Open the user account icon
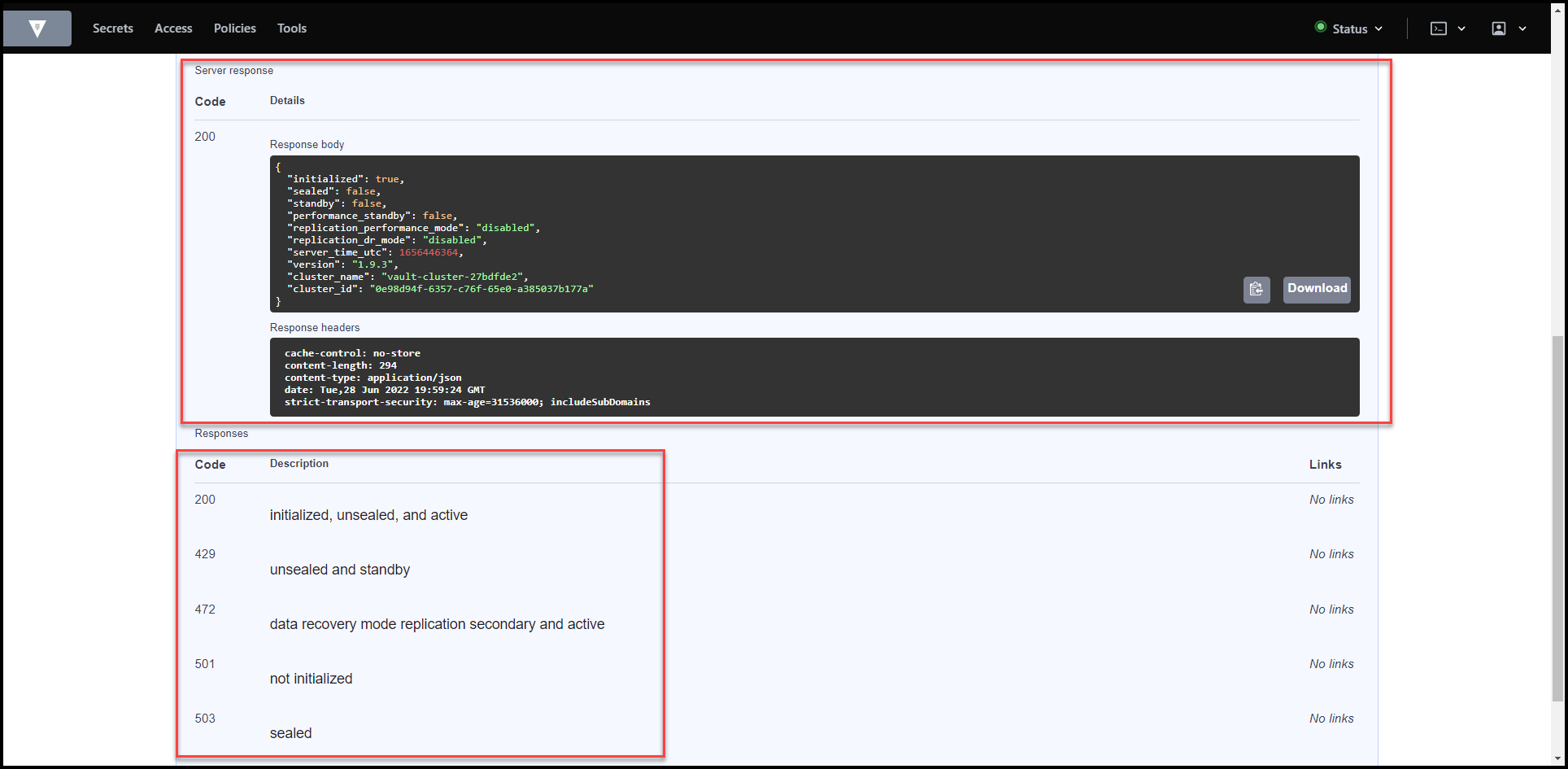Viewport: 1568px width, 769px height. tap(1499, 28)
